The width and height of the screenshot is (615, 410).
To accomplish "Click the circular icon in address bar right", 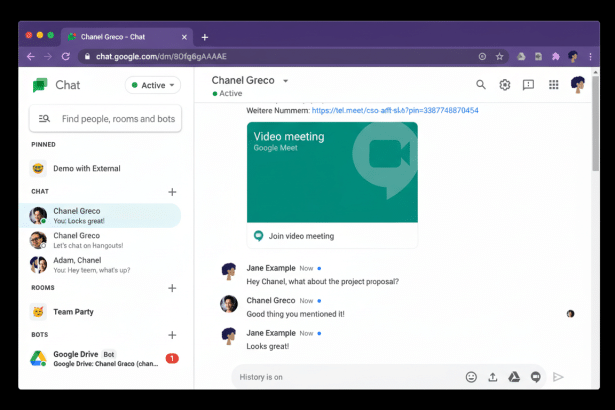I will click(482, 56).
